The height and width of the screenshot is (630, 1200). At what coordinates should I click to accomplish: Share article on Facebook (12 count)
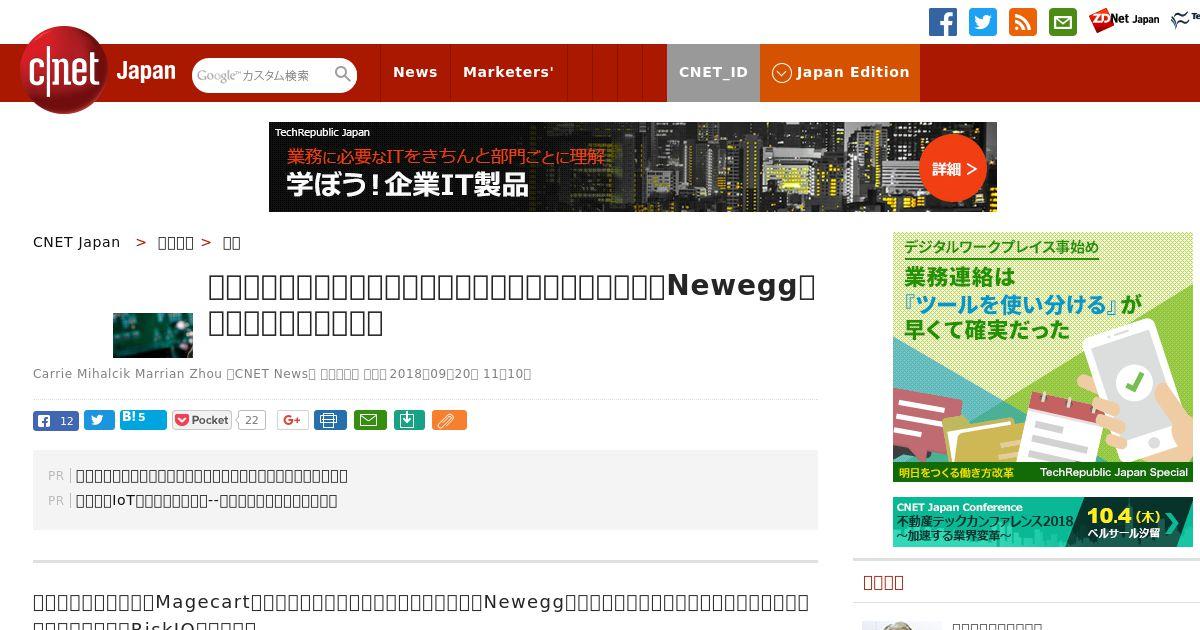[x=56, y=420]
